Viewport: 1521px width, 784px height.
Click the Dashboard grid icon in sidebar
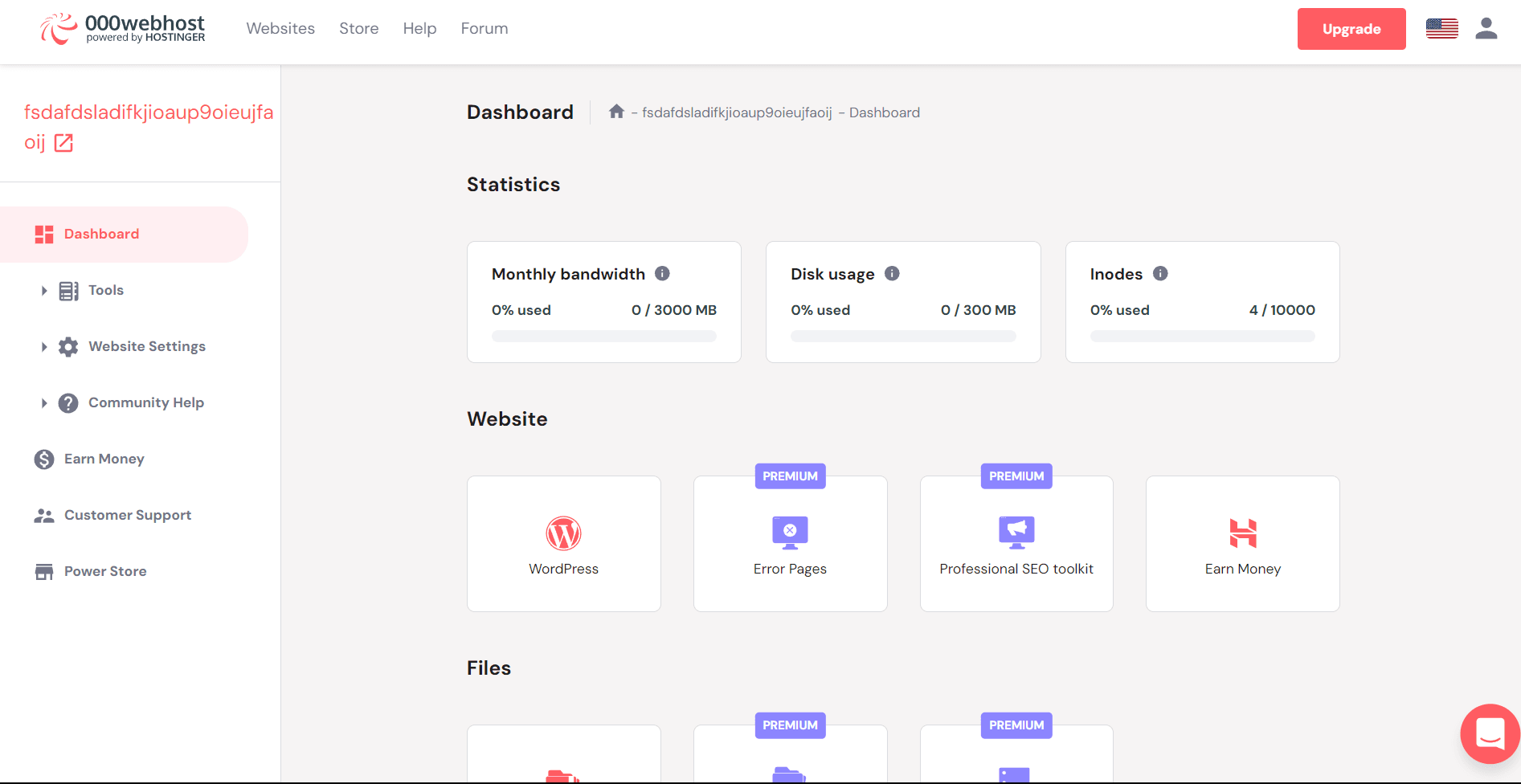[x=44, y=235]
